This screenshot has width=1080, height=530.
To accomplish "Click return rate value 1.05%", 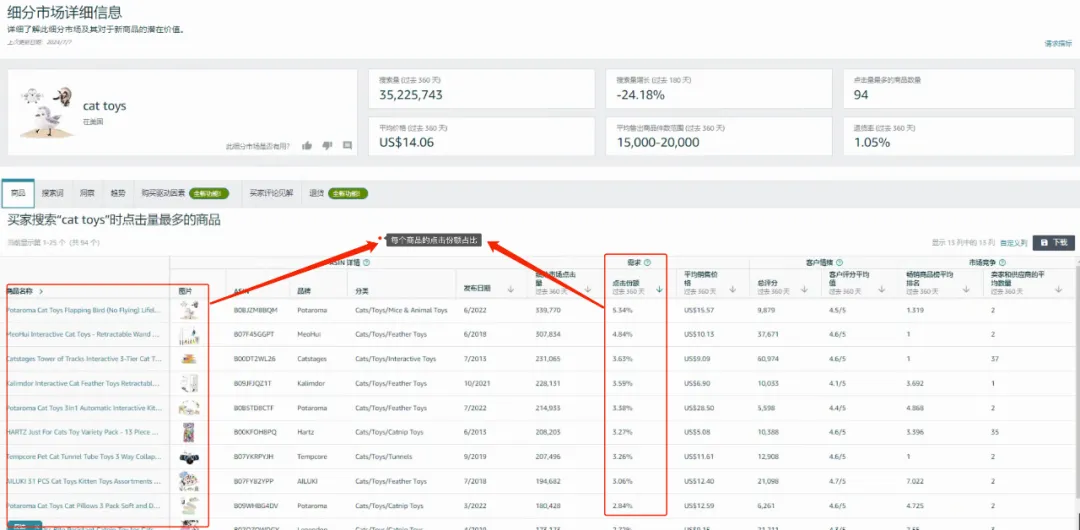I will click(x=872, y=143).
